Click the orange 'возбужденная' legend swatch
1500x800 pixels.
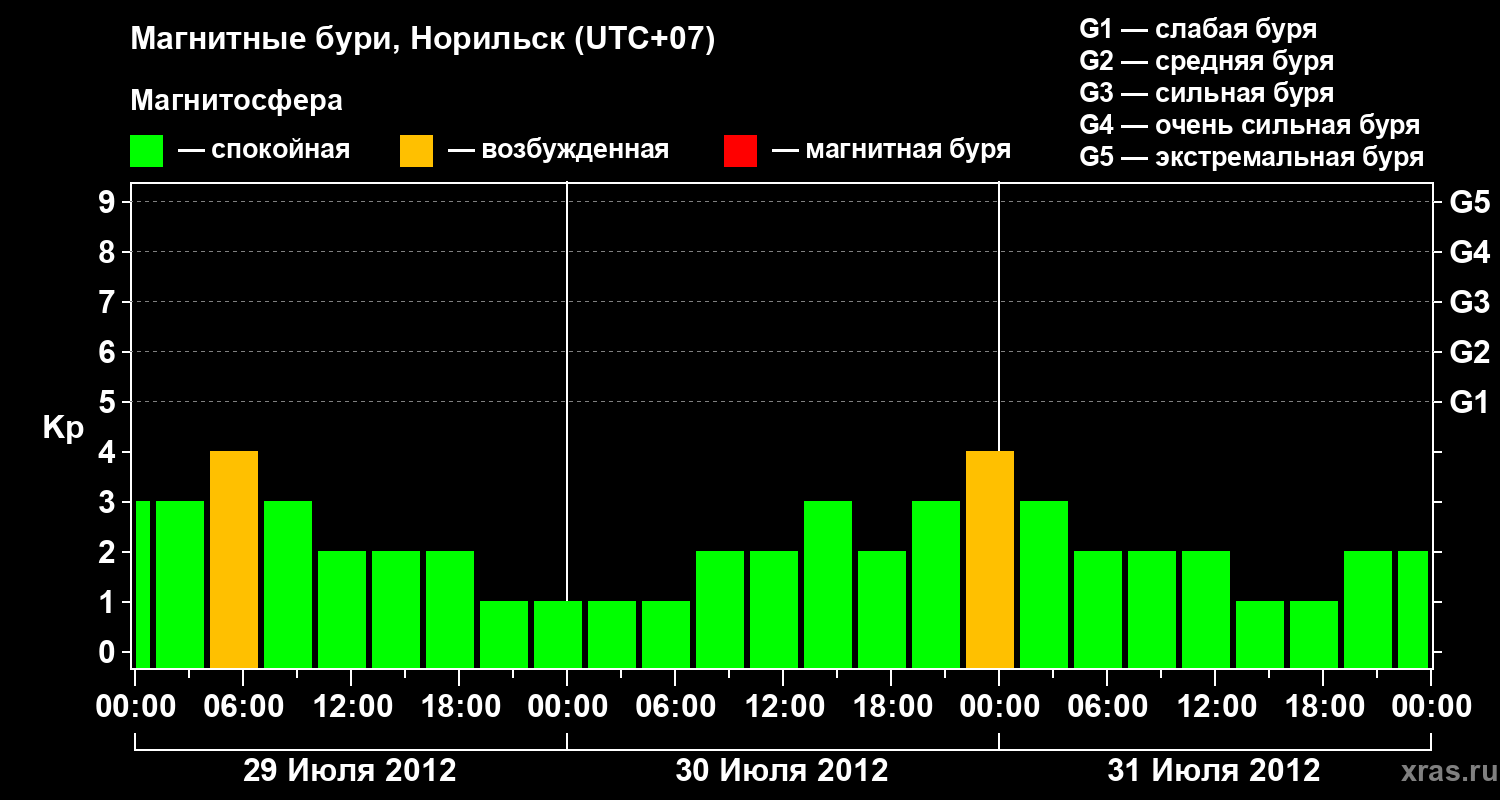point(416,151)
